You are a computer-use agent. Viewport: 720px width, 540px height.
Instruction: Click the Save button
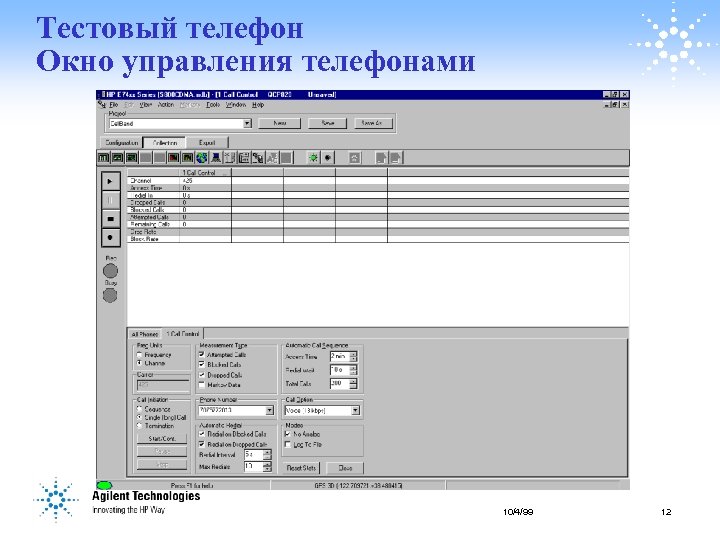[327, 123]
